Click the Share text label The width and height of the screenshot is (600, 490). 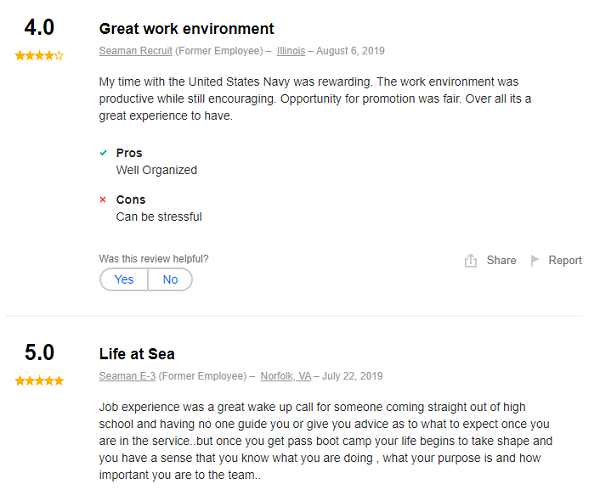(501, 261)
